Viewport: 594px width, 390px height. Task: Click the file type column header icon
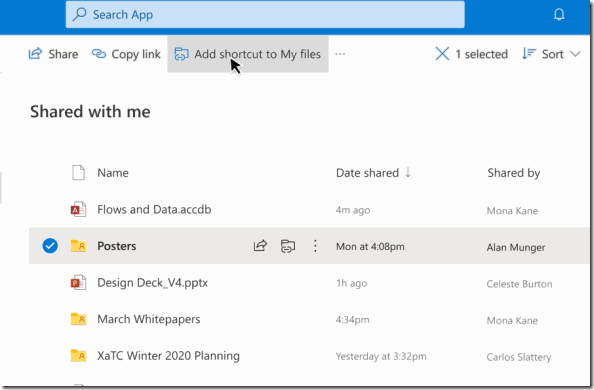(x=78, y=173)
